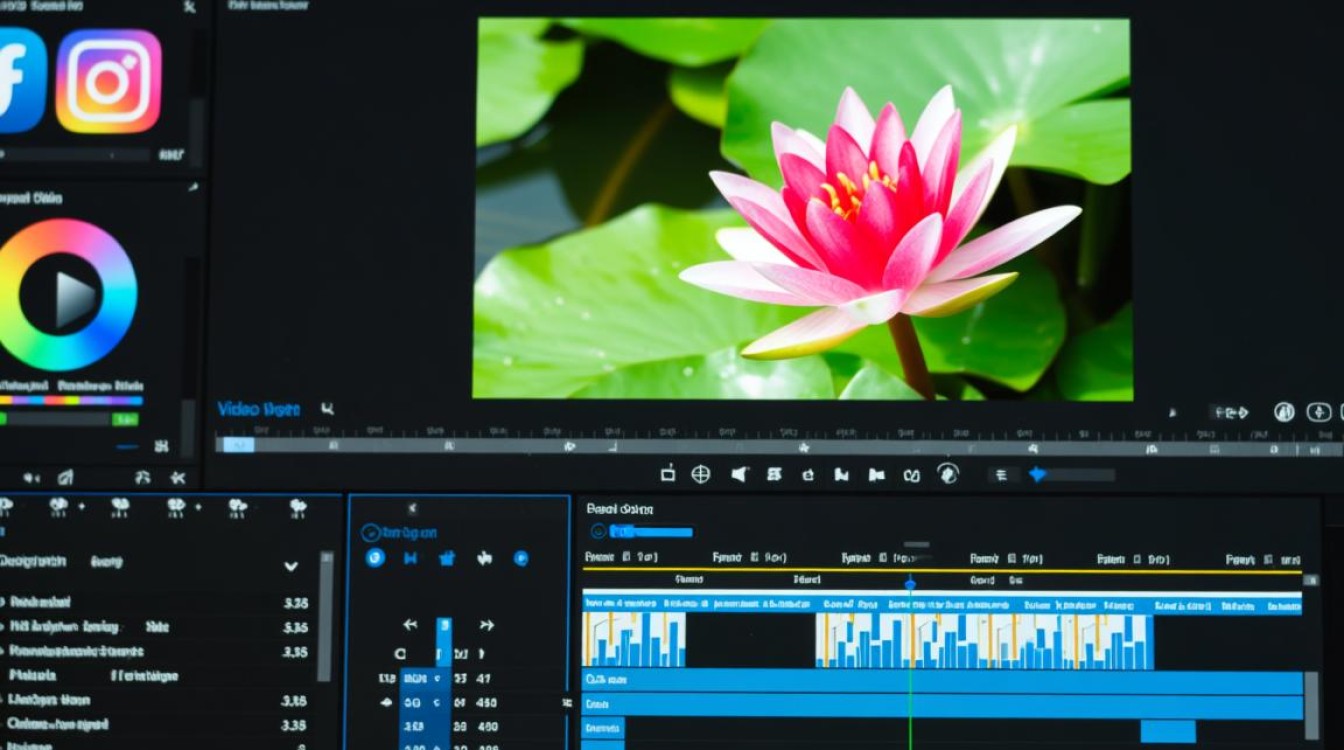Click the left arrow in the middle panel
The height and width of the screenshot is (750, 1344).
point(410,625)
